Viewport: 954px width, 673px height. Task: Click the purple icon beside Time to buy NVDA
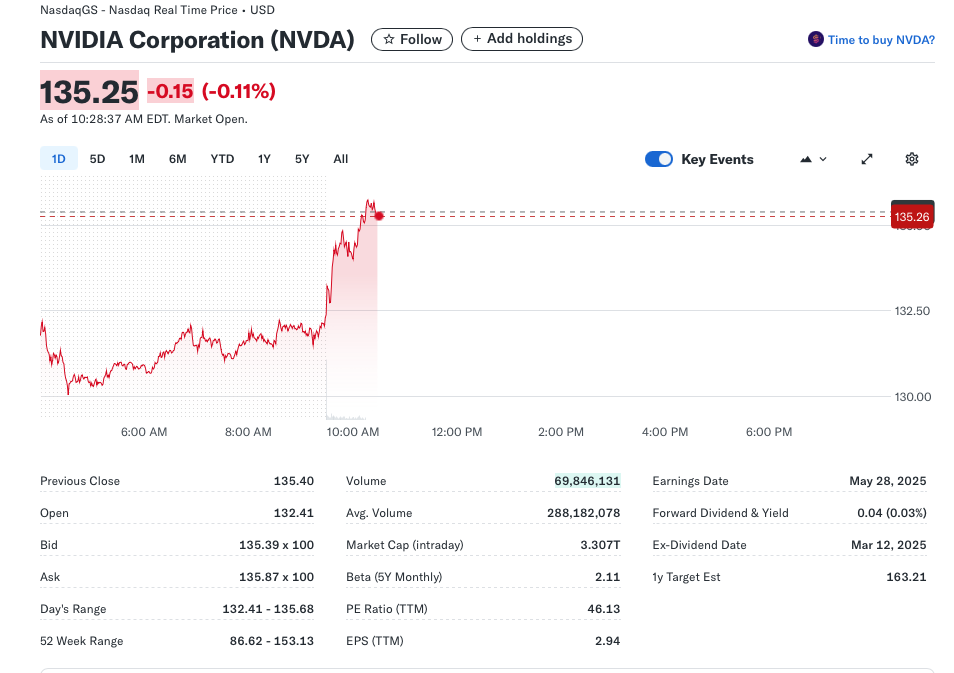pos(815,40)
